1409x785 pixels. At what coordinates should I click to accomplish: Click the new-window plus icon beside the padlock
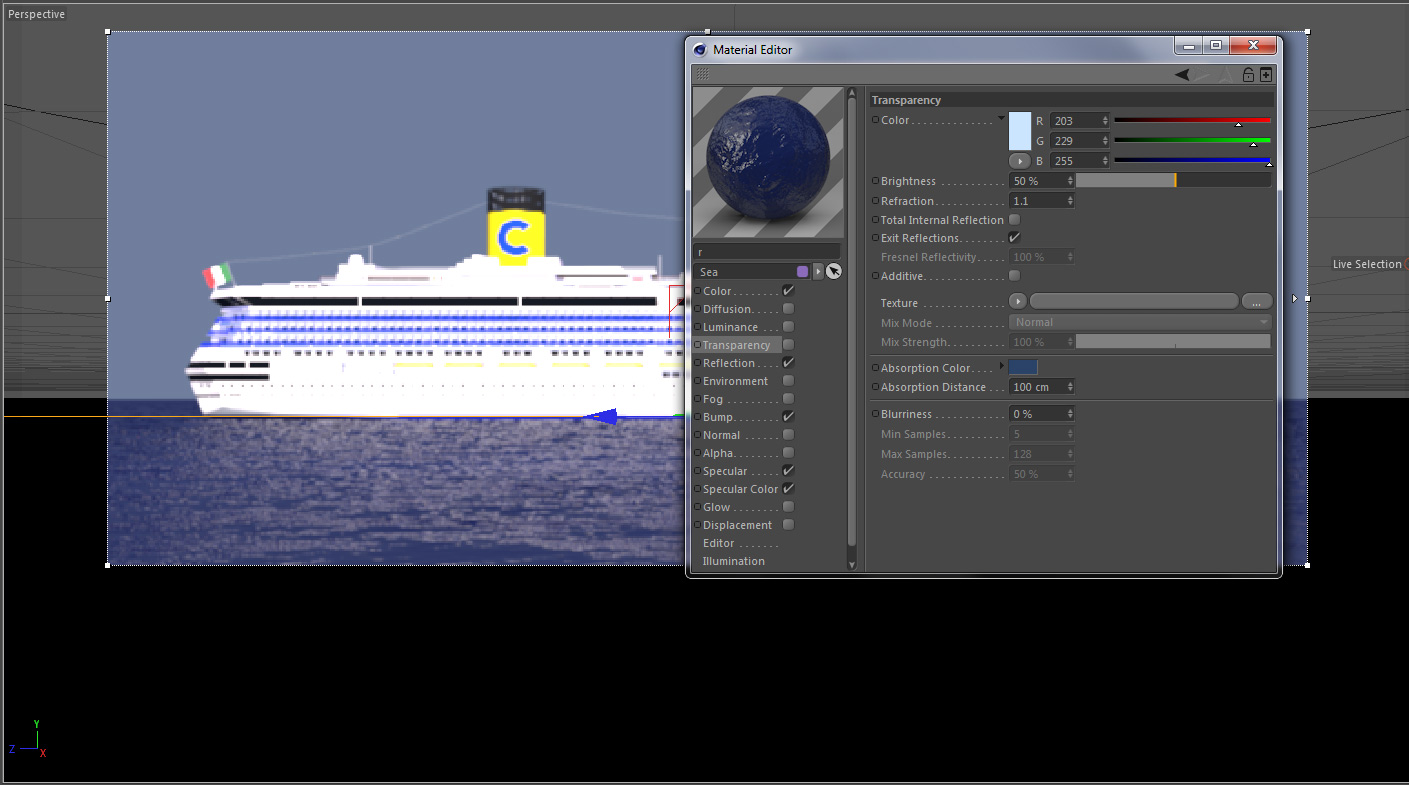1266,75
